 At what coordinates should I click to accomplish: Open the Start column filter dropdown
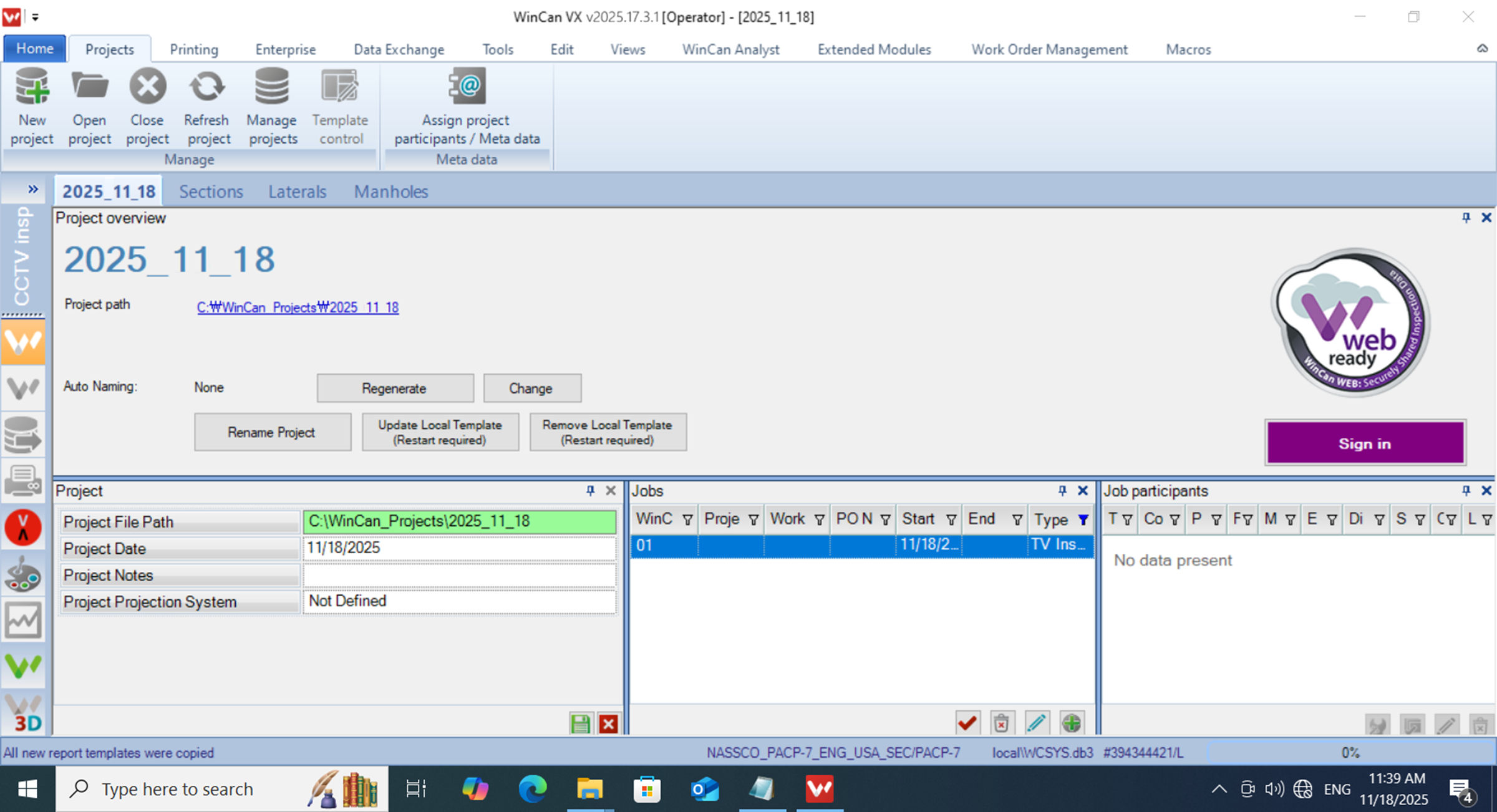pyautogui.click(x=951, y=520)
